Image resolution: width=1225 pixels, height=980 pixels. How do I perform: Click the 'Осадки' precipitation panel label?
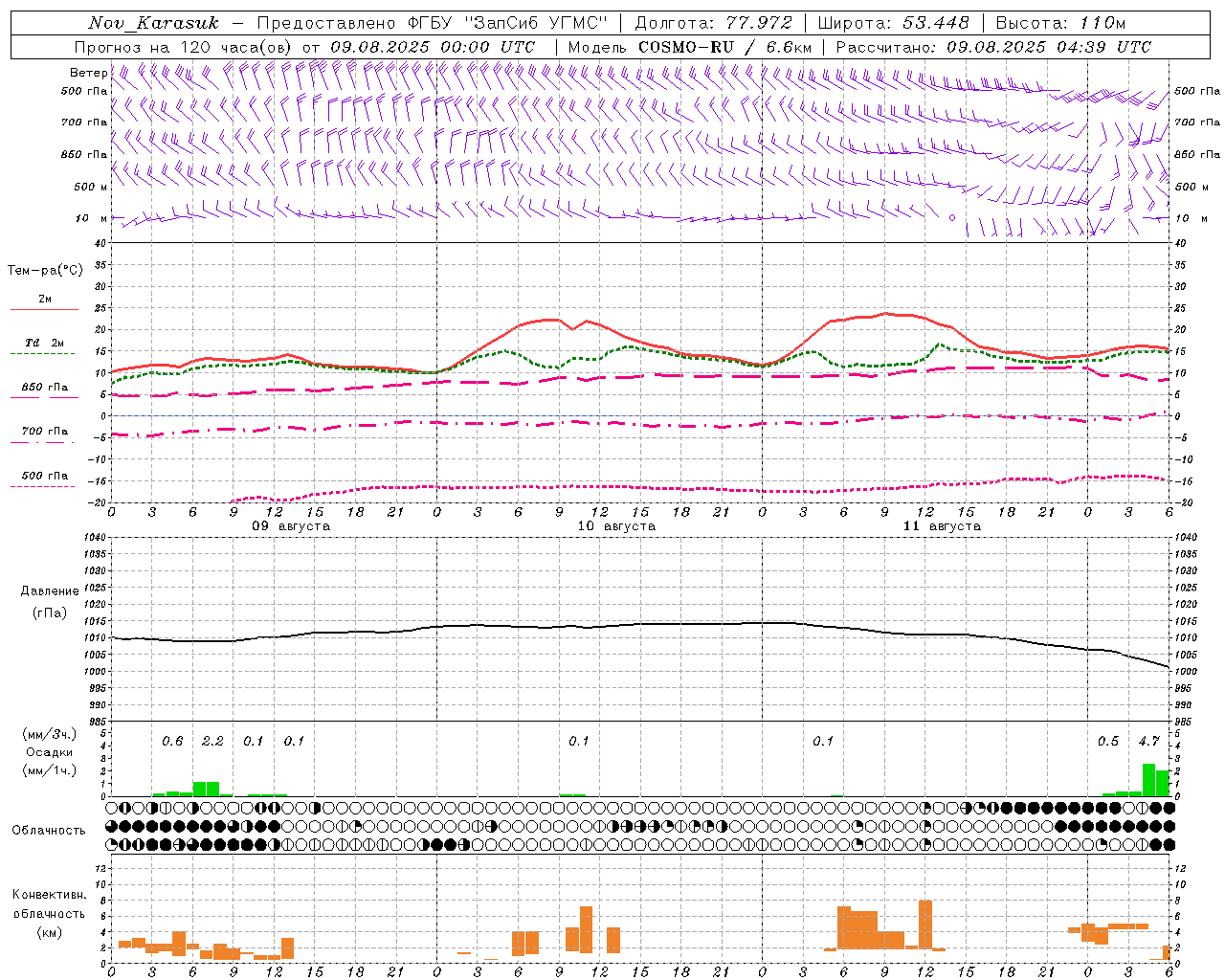pyautogui.click(x=49, y=752)
